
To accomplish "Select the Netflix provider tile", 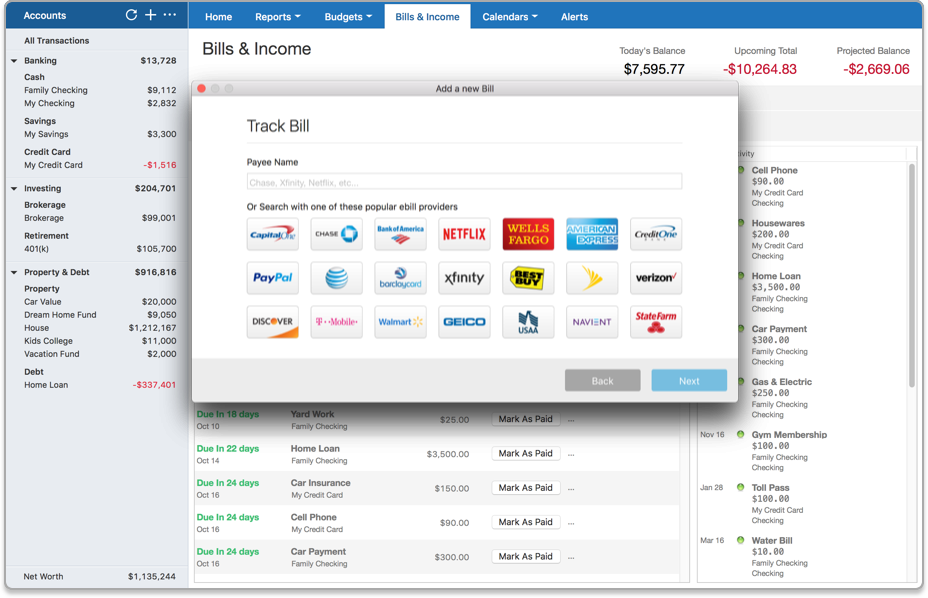I will (465, 234).
